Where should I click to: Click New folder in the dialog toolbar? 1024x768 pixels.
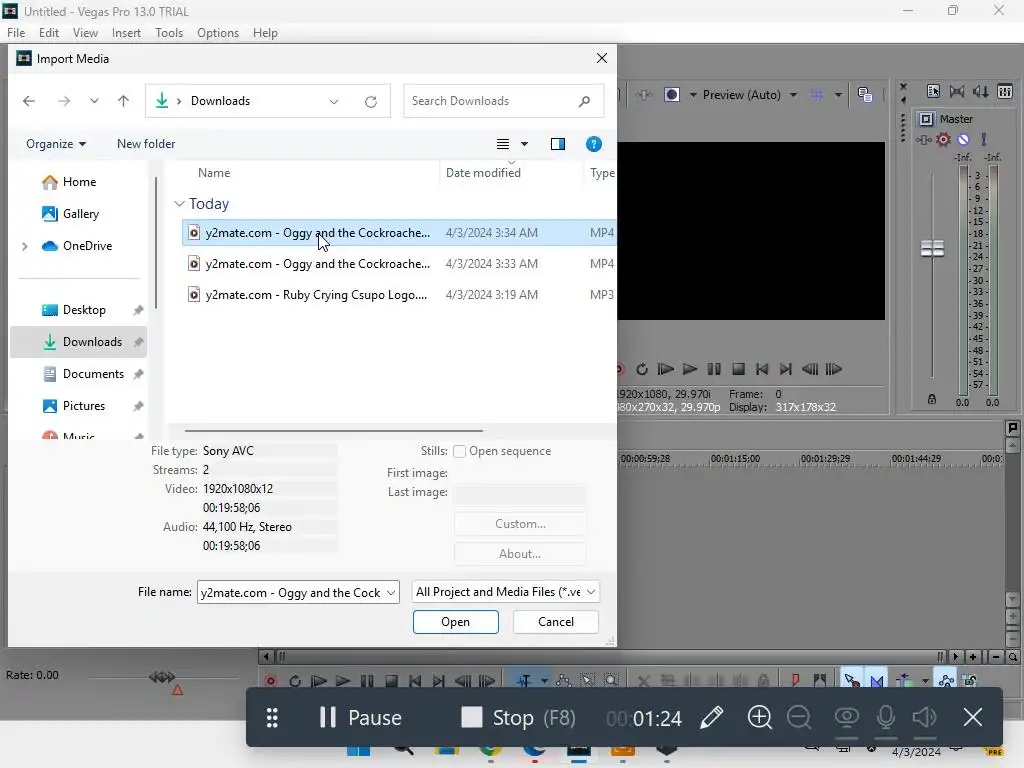146,144
